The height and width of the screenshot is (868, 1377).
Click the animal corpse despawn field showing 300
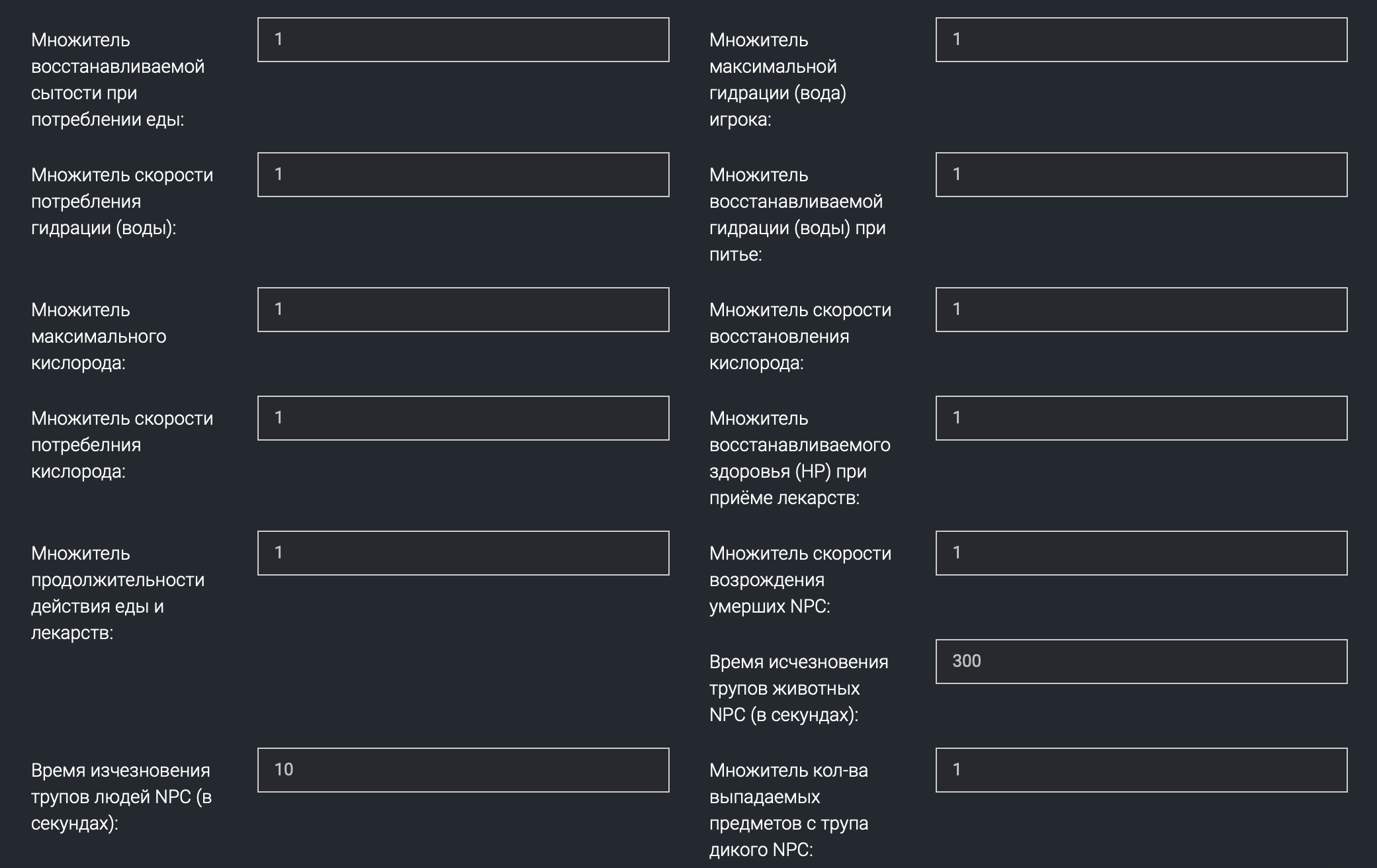(1141, 662)
